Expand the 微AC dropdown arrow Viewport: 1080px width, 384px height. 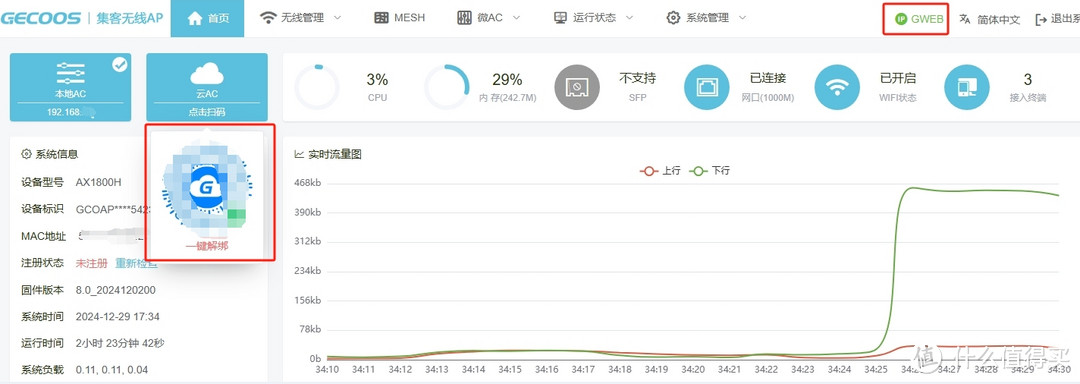pyautogui.click(x=516, y=18)
